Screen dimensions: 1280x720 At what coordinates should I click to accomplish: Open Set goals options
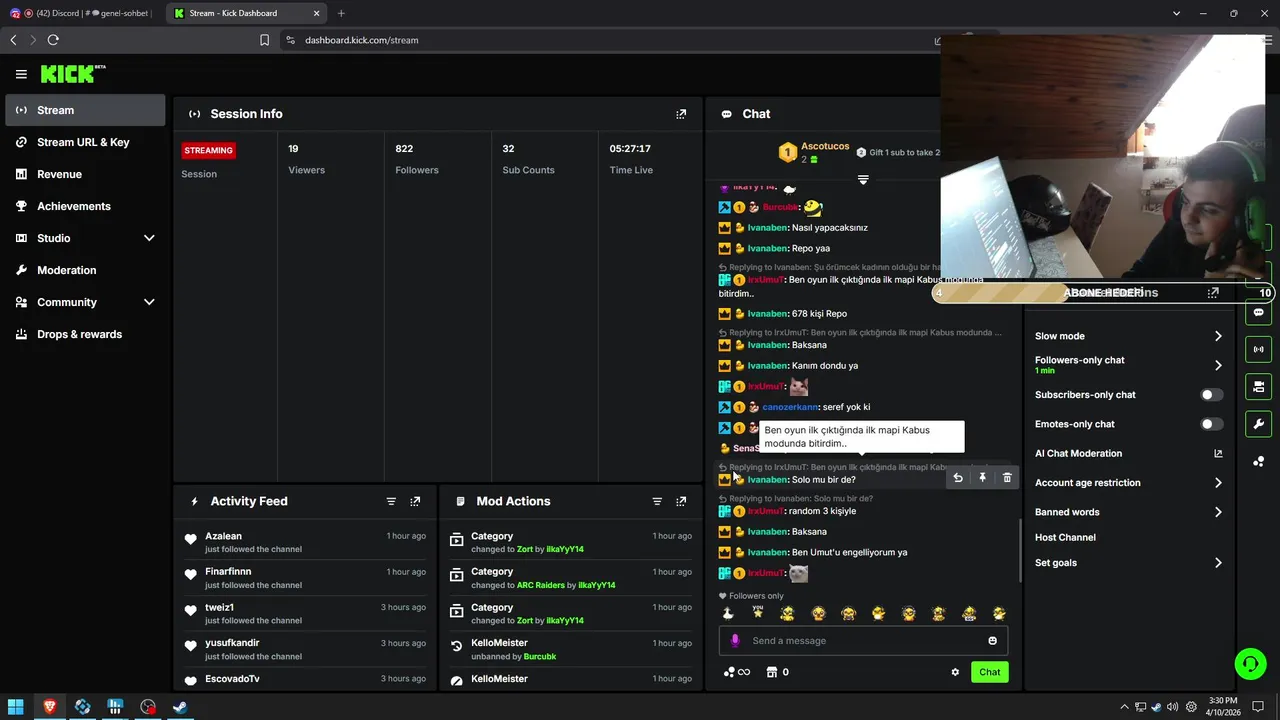[1128, 563]
